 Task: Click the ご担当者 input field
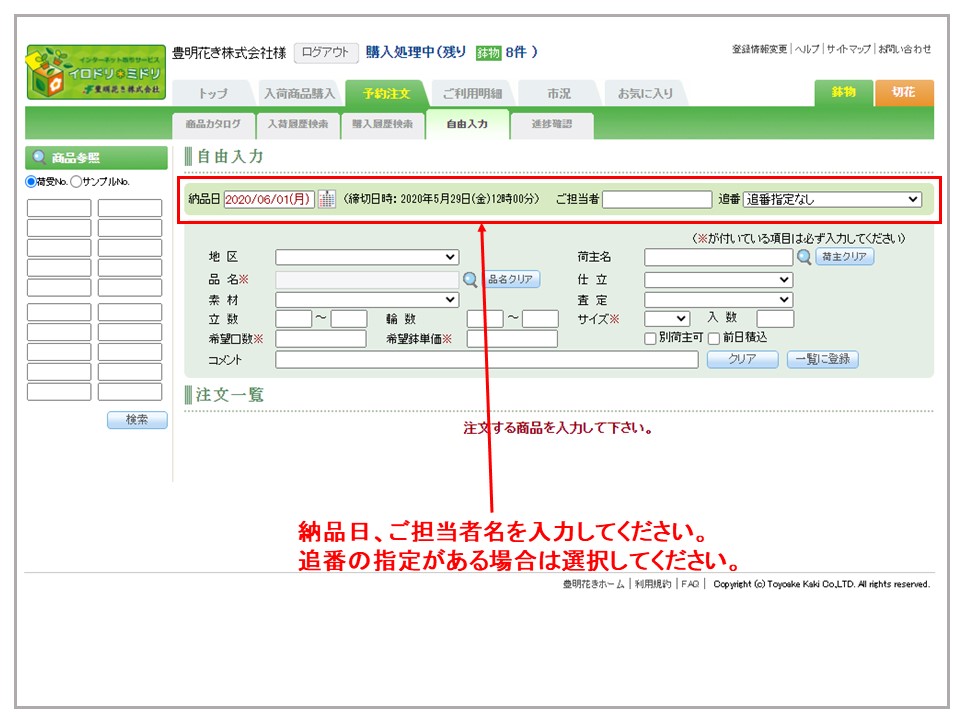pyautogui.click(x=657, y=199)
